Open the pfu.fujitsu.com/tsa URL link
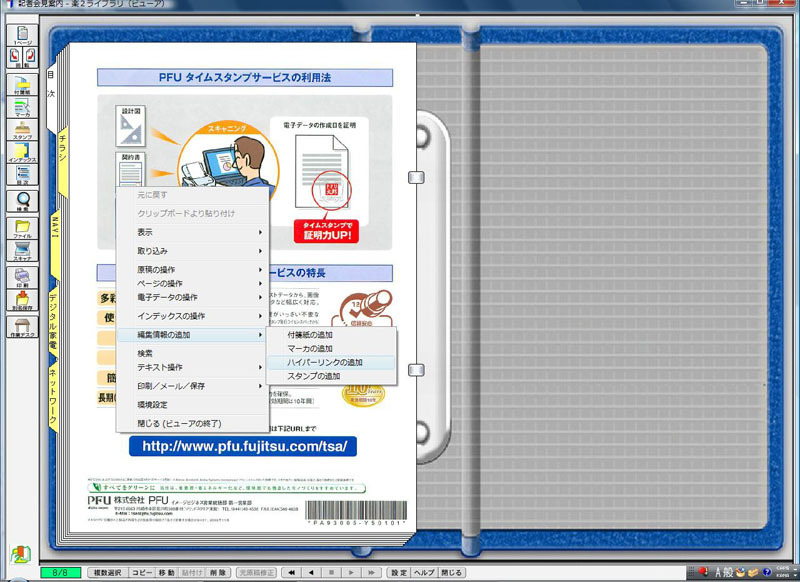This screenshot has width=800, height=582. [x=243, y=446]
